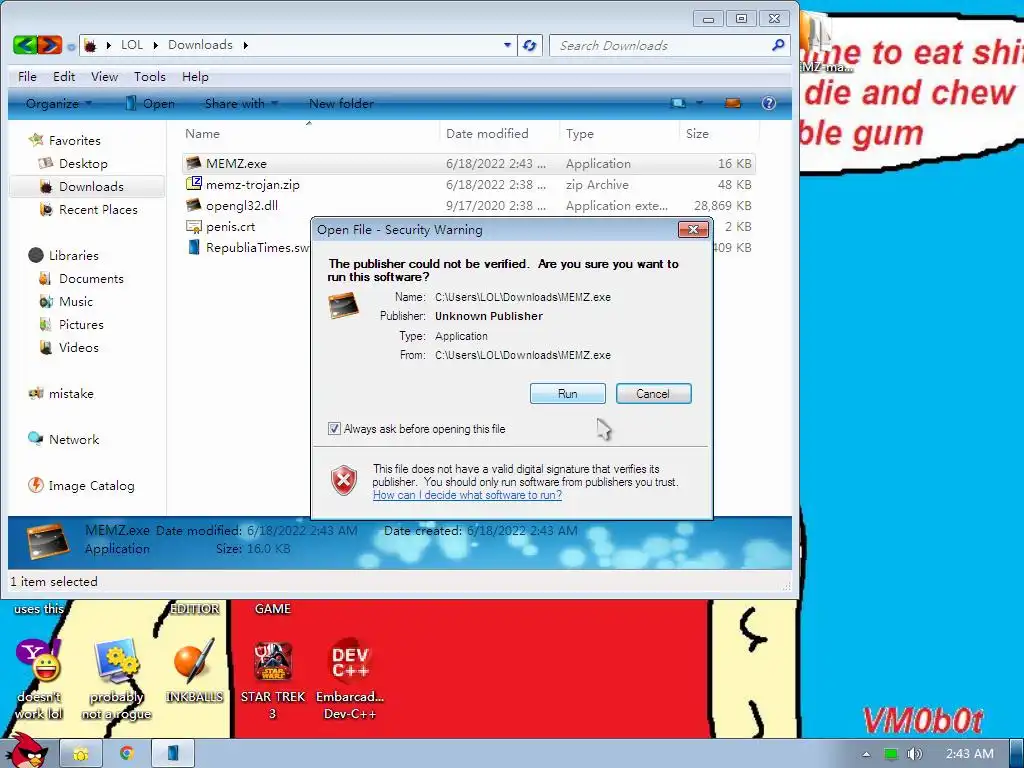Click the STAR TREK 3 desktop icon
This screenshot has height=768, width=1024.
[273, 661]
